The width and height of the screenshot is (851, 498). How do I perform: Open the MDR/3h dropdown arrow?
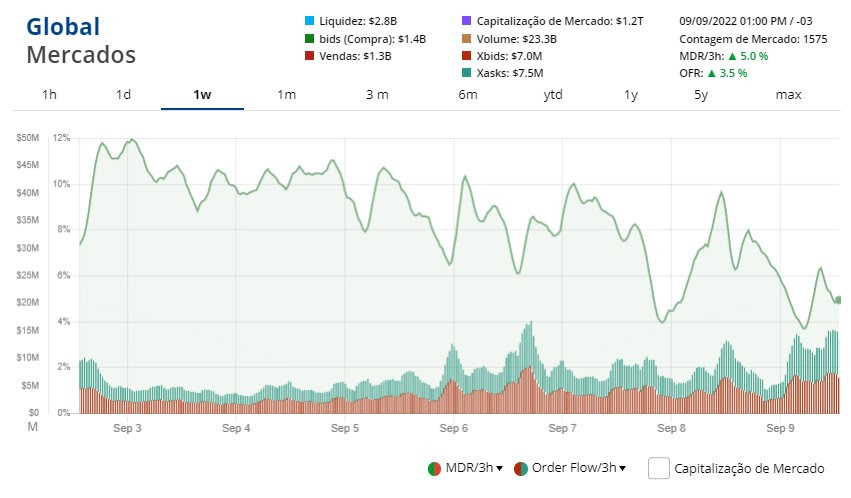(499, 469)
